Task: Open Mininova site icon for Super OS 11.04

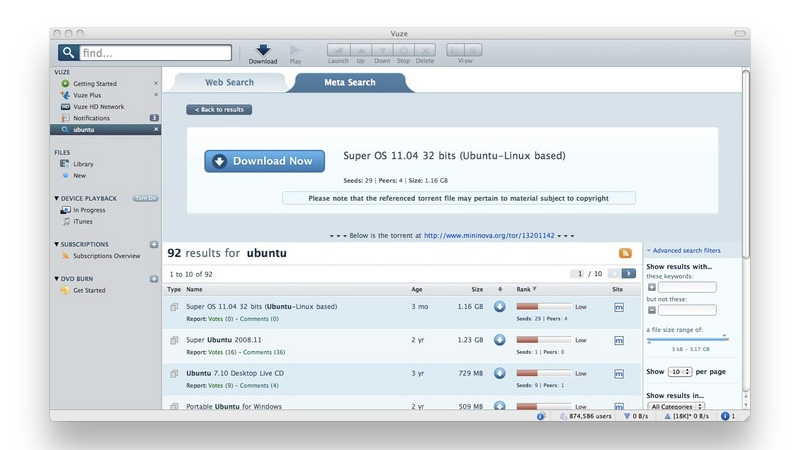Action: [618, 307]
